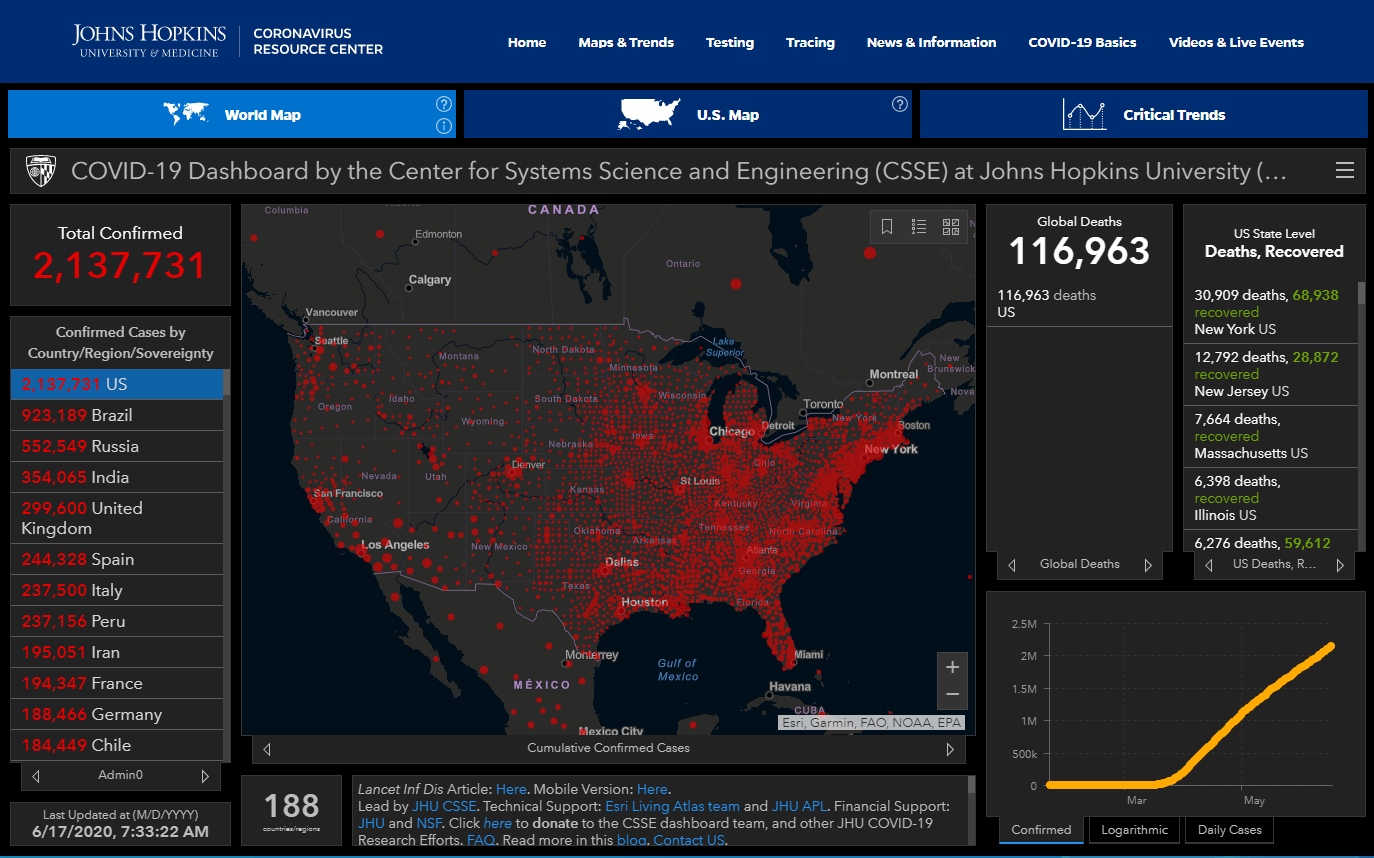Select India row with 354,065 cases
The height and width of the screenshot is (858, 1374).
pyautogui.click(x=117, y=477)
